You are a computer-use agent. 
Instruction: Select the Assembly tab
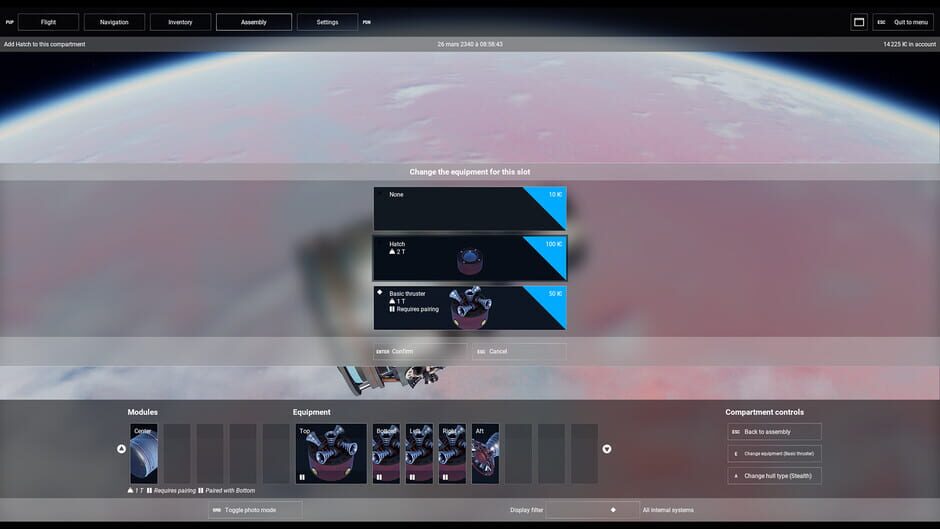click(x=254, y=22)
